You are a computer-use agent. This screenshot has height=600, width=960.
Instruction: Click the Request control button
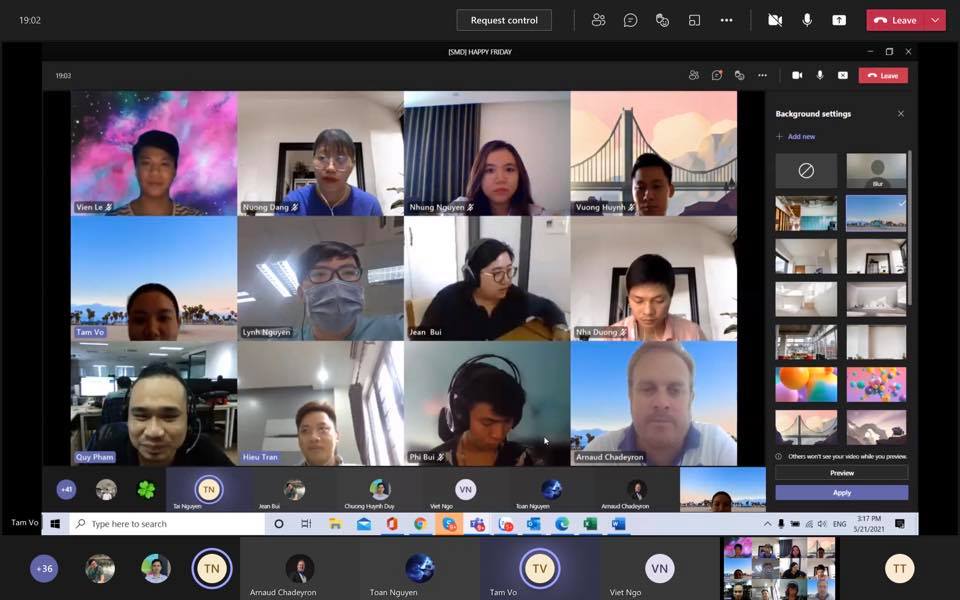(x=504, y=20)
